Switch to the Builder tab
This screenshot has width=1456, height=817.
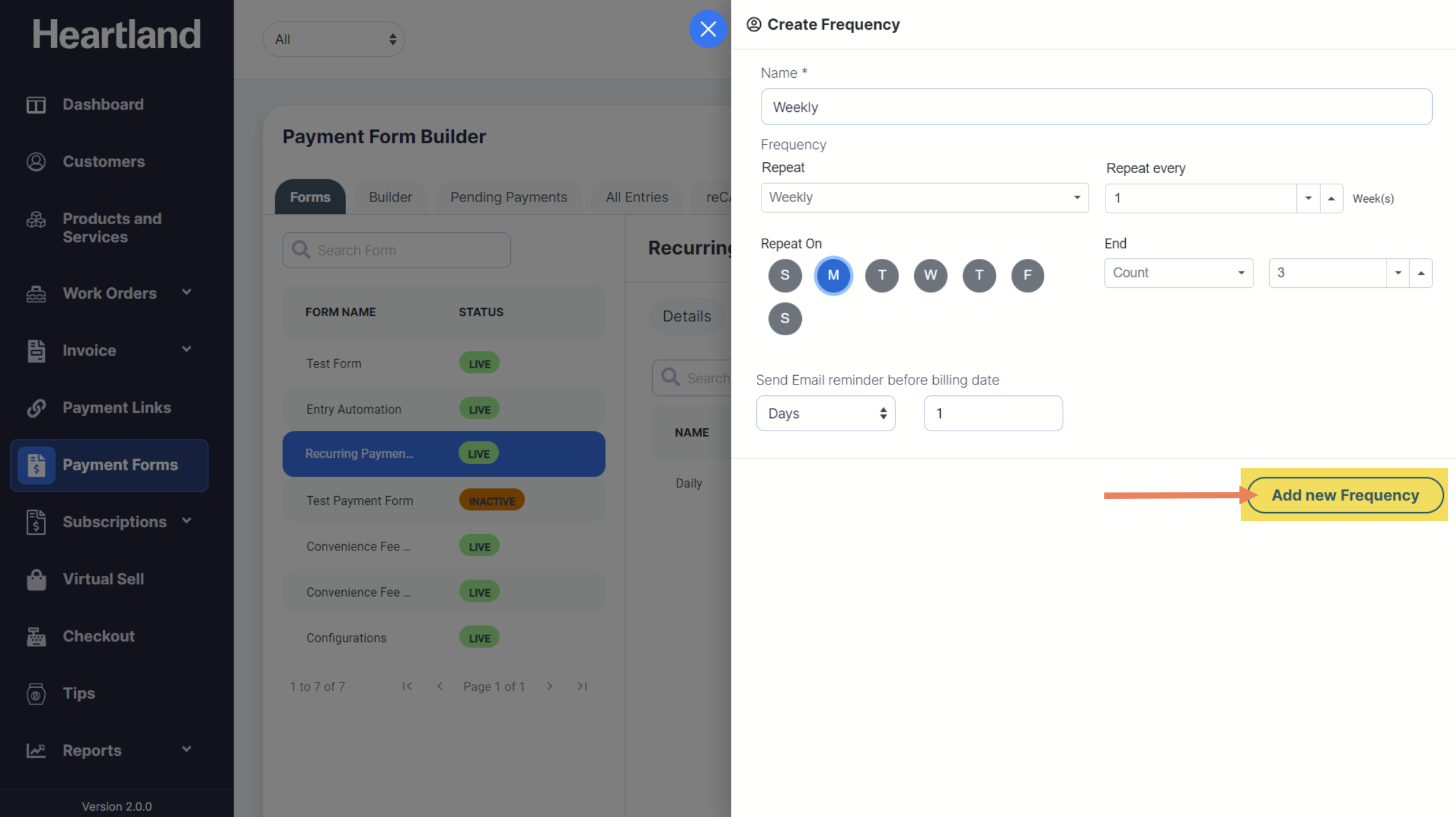(x=390, y=197)
